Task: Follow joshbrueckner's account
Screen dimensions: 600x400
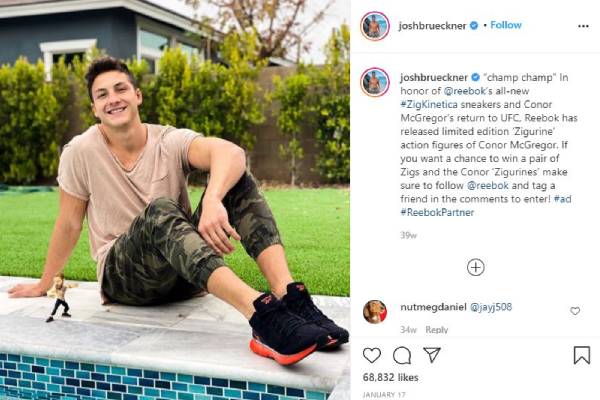Action: 506,25
